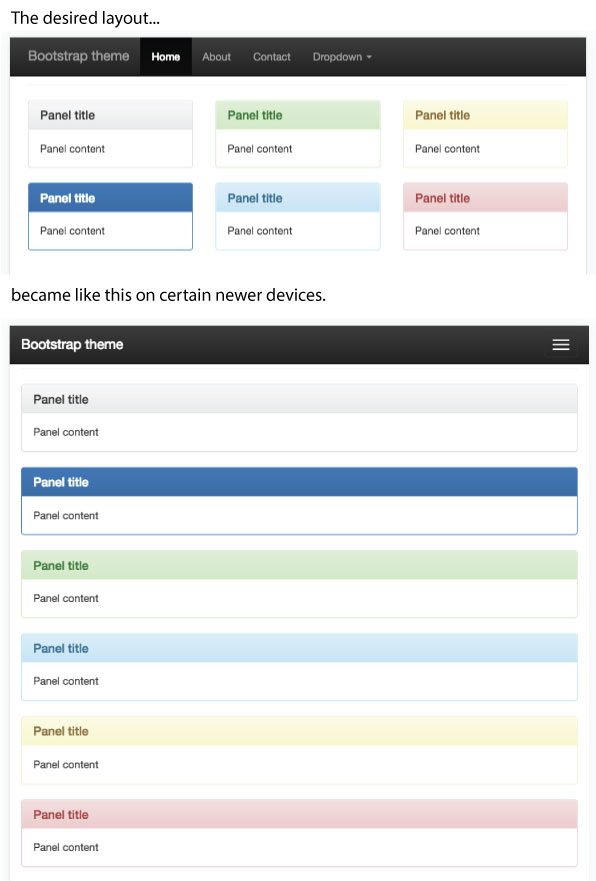Image resolution: width=596 pixels, height=881 pixels.
Task: Select the green Panel title in desktop grid
Action: tap(254, 115)
